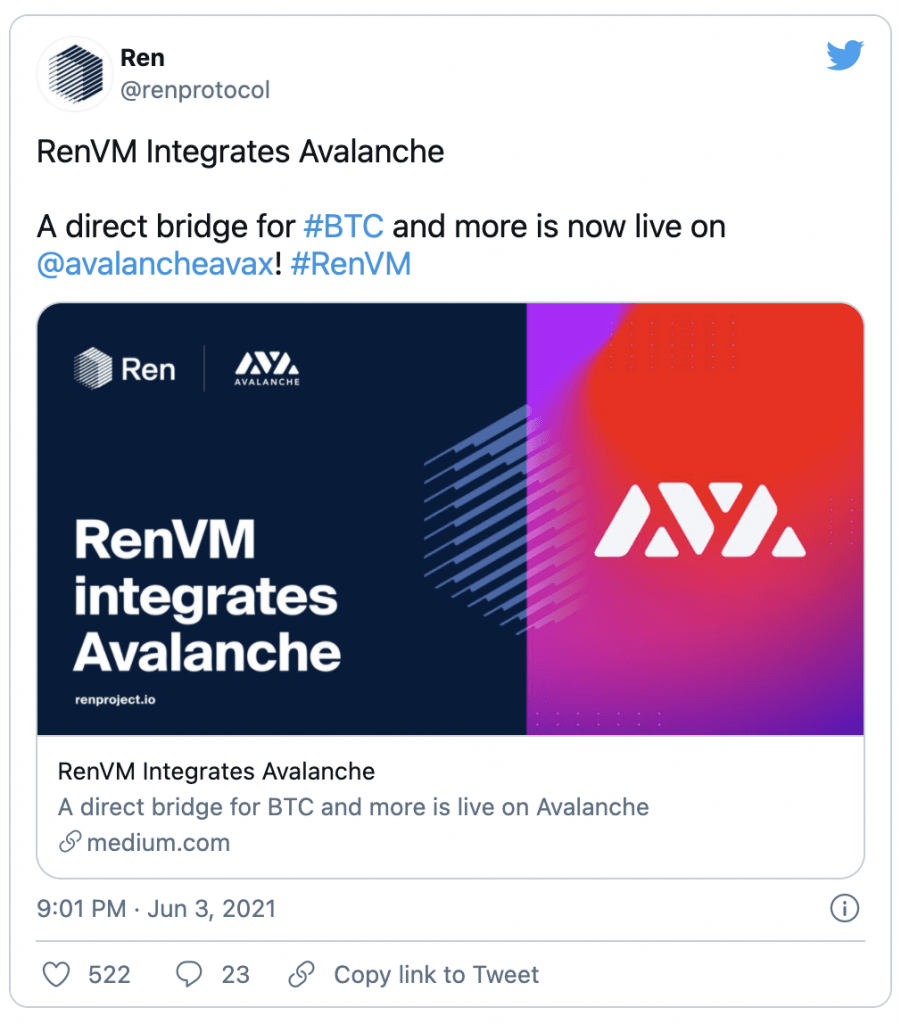
Task: Open the Ren profile avatar
Action: (75, 74)
